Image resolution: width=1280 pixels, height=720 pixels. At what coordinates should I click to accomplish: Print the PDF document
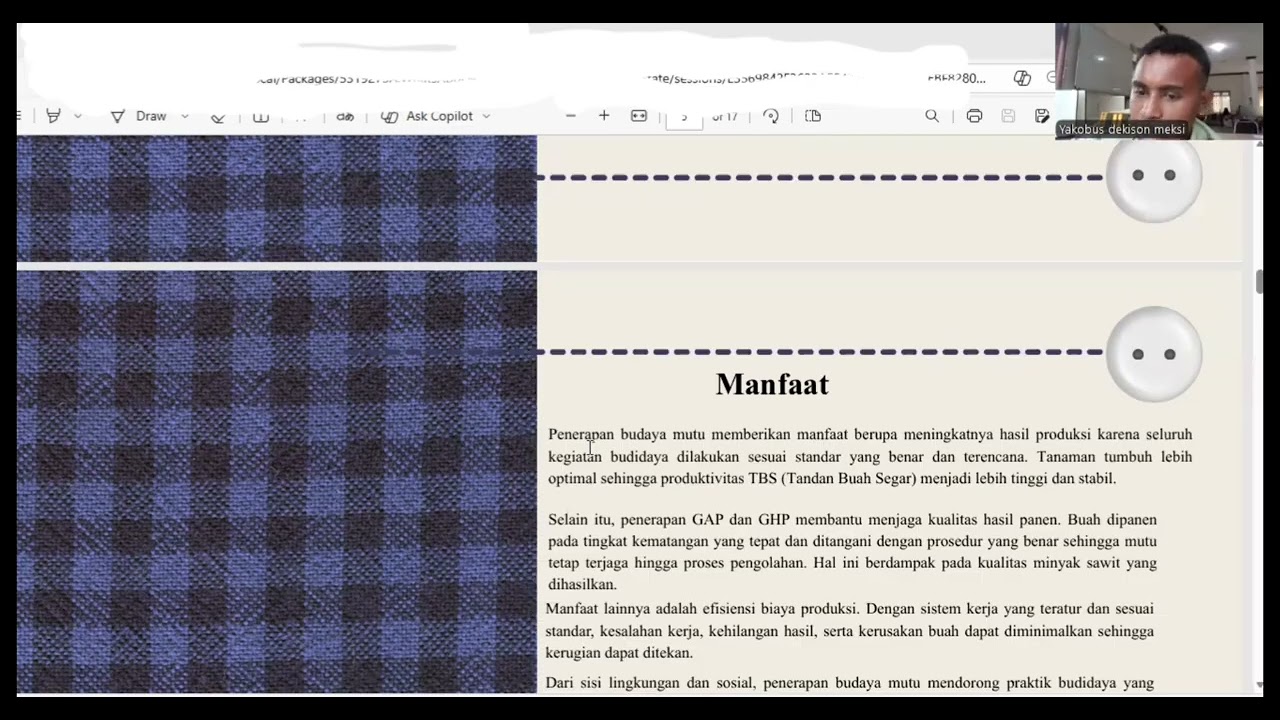coord(974,116)
